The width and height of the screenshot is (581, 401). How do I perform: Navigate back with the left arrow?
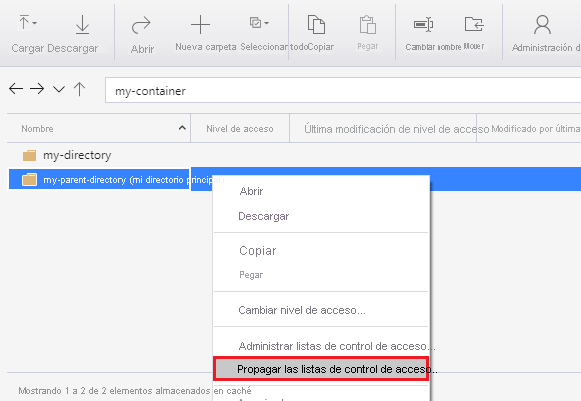[16, 89]
